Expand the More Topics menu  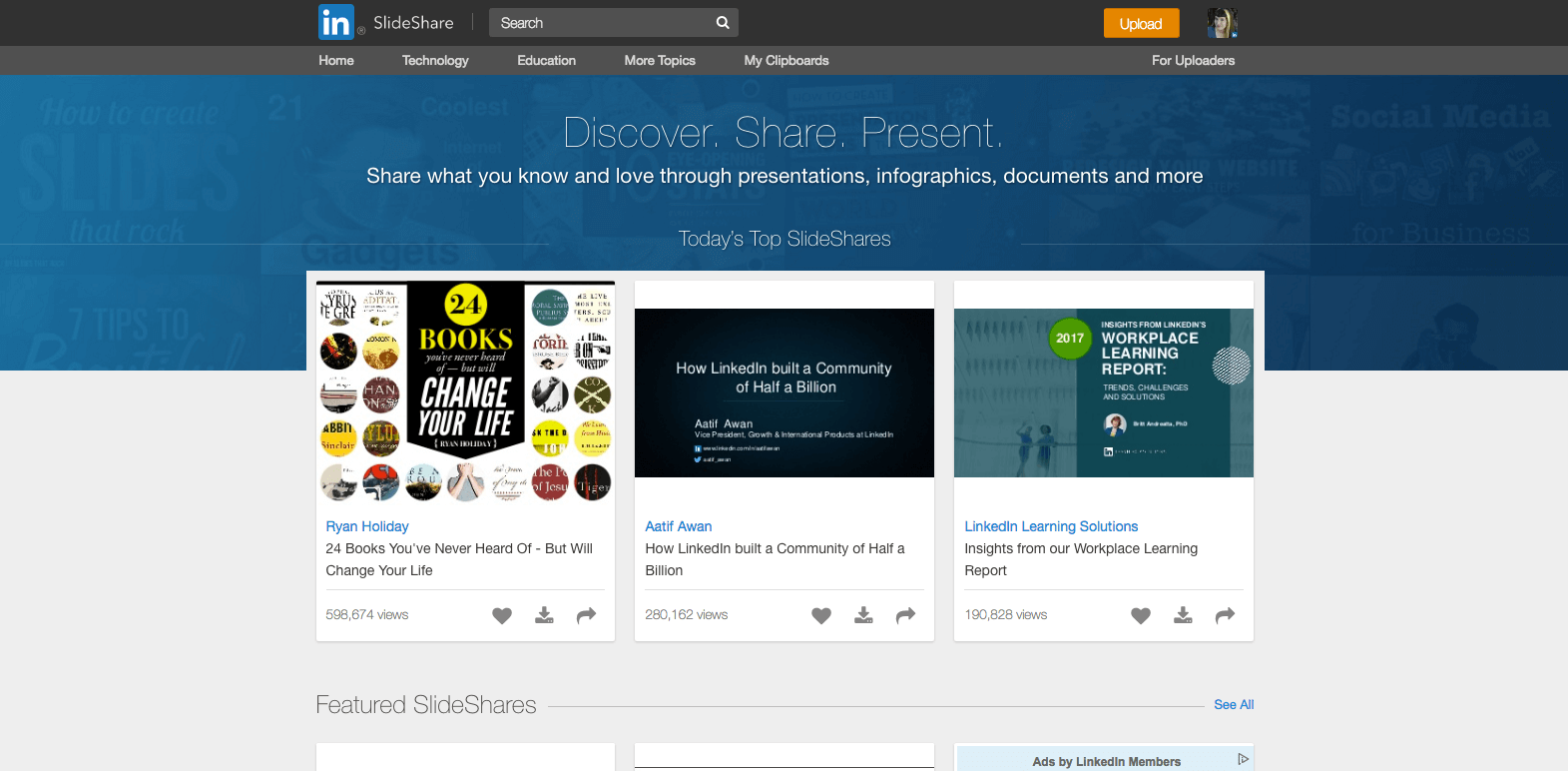point(660,61)
